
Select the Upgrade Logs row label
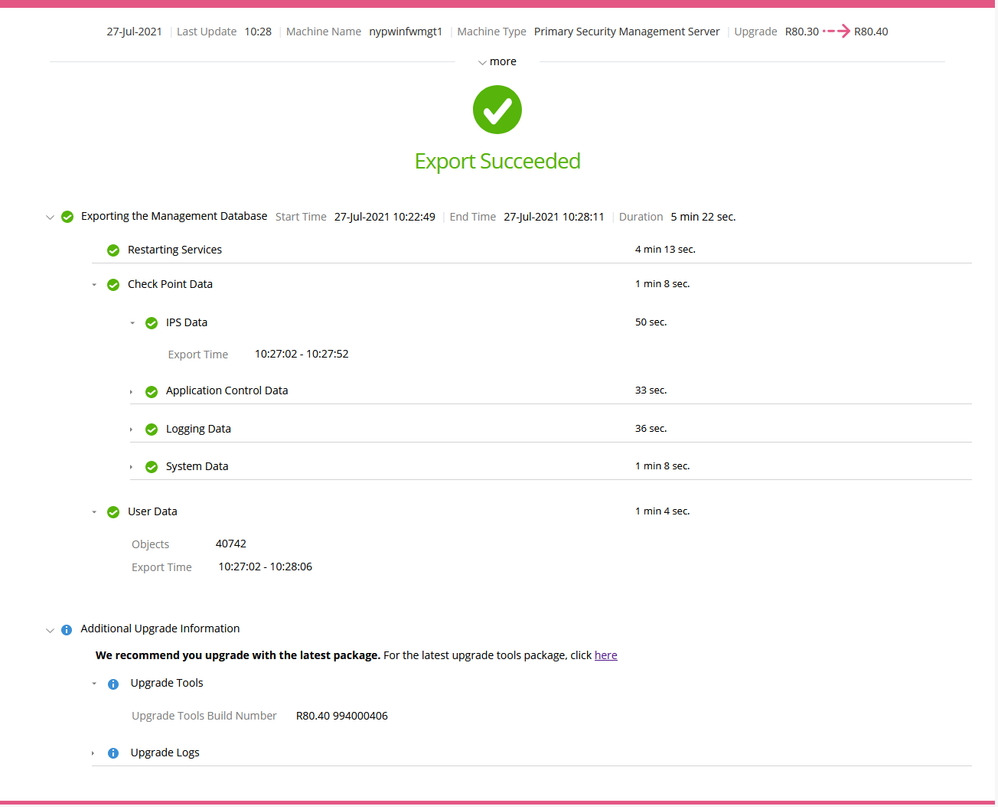[x=165, y=753]
